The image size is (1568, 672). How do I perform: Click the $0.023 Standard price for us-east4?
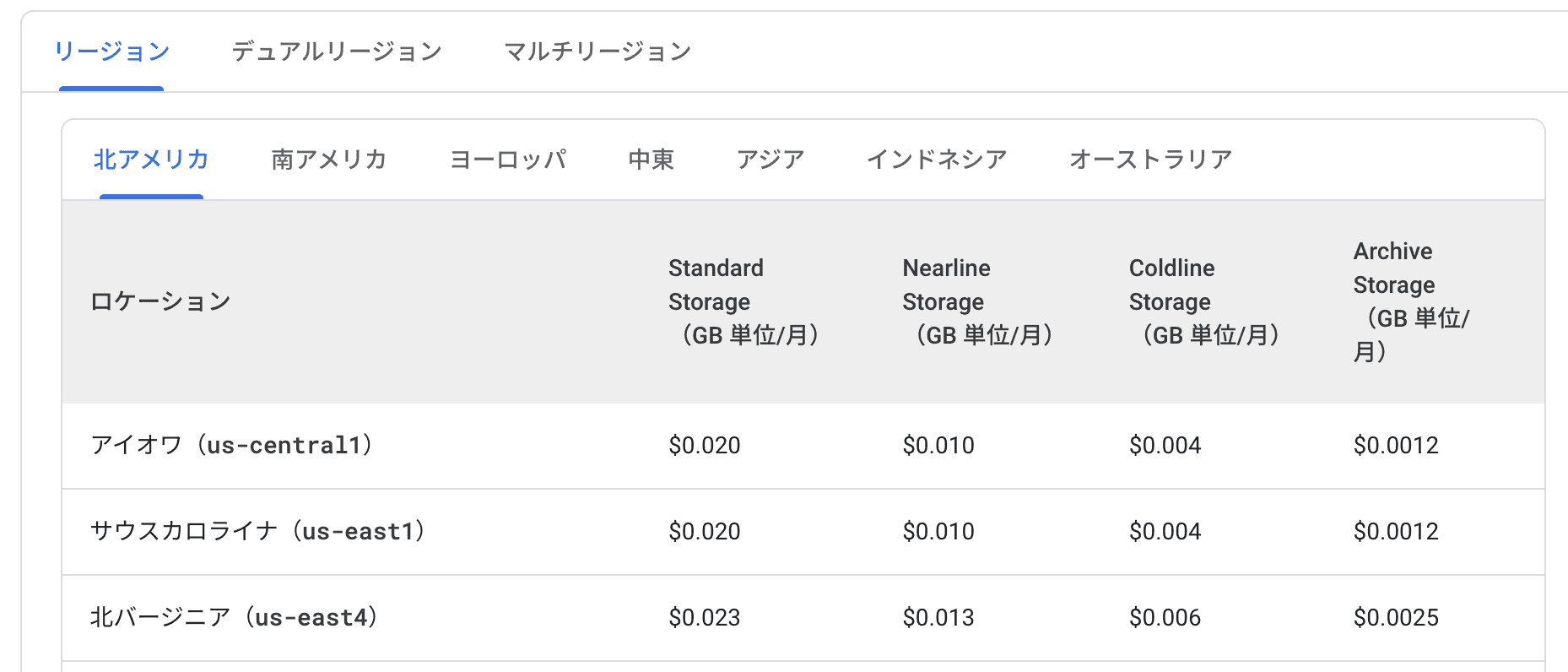(x=705, y=617)
